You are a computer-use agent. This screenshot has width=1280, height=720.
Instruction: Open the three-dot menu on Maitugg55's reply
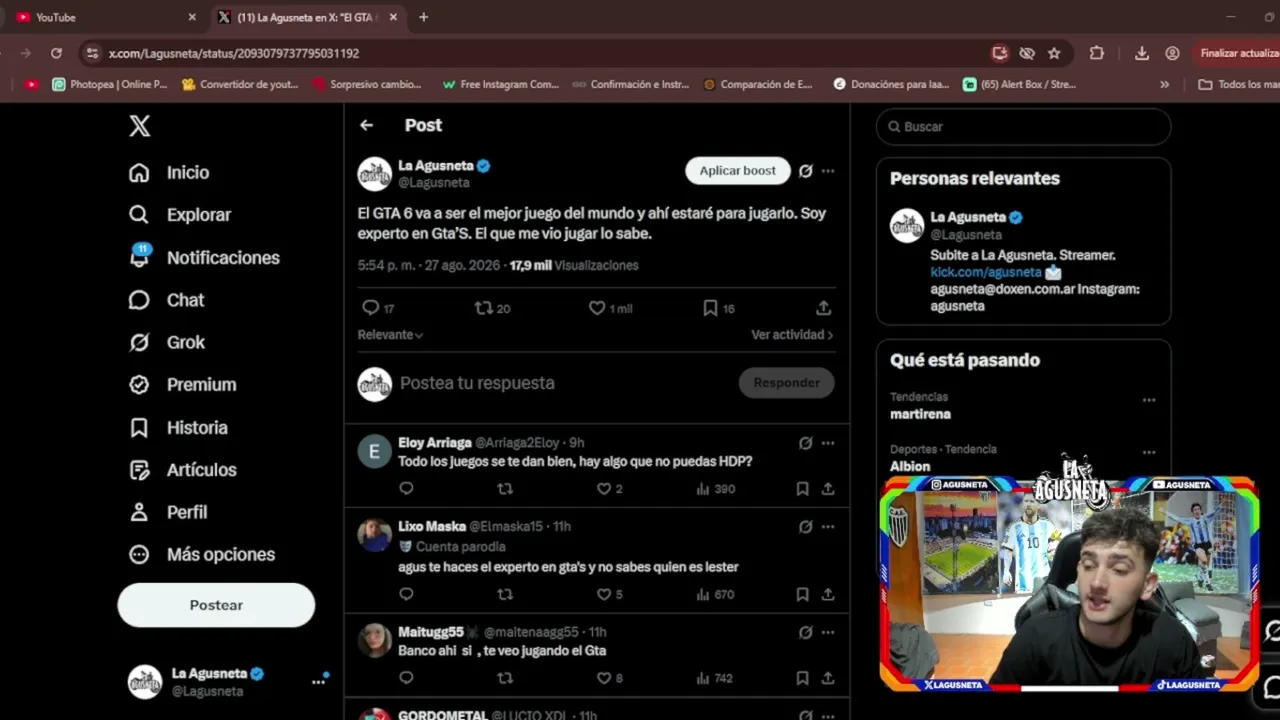(828, 633)
